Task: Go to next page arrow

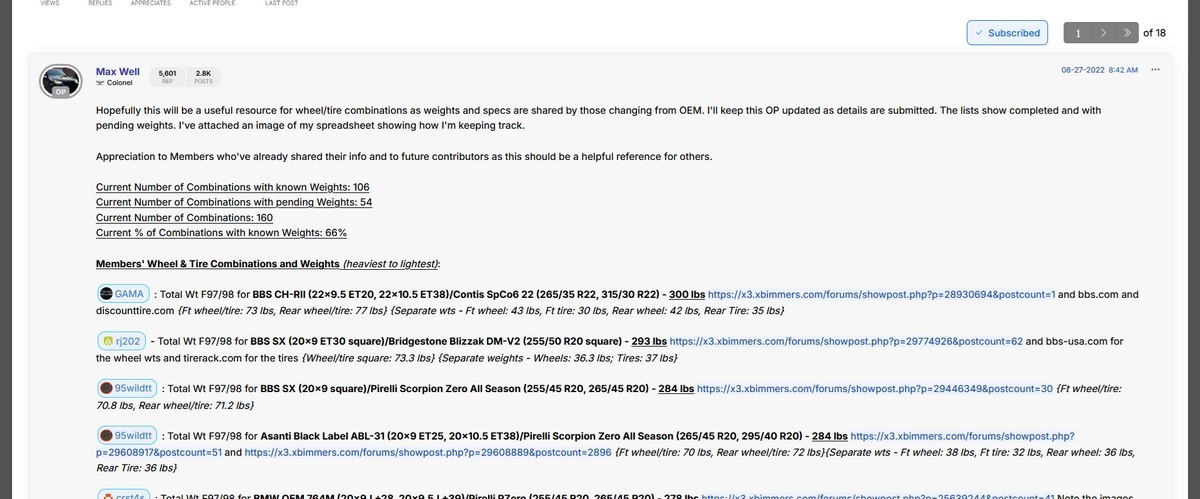Action: pos(1103,33)
